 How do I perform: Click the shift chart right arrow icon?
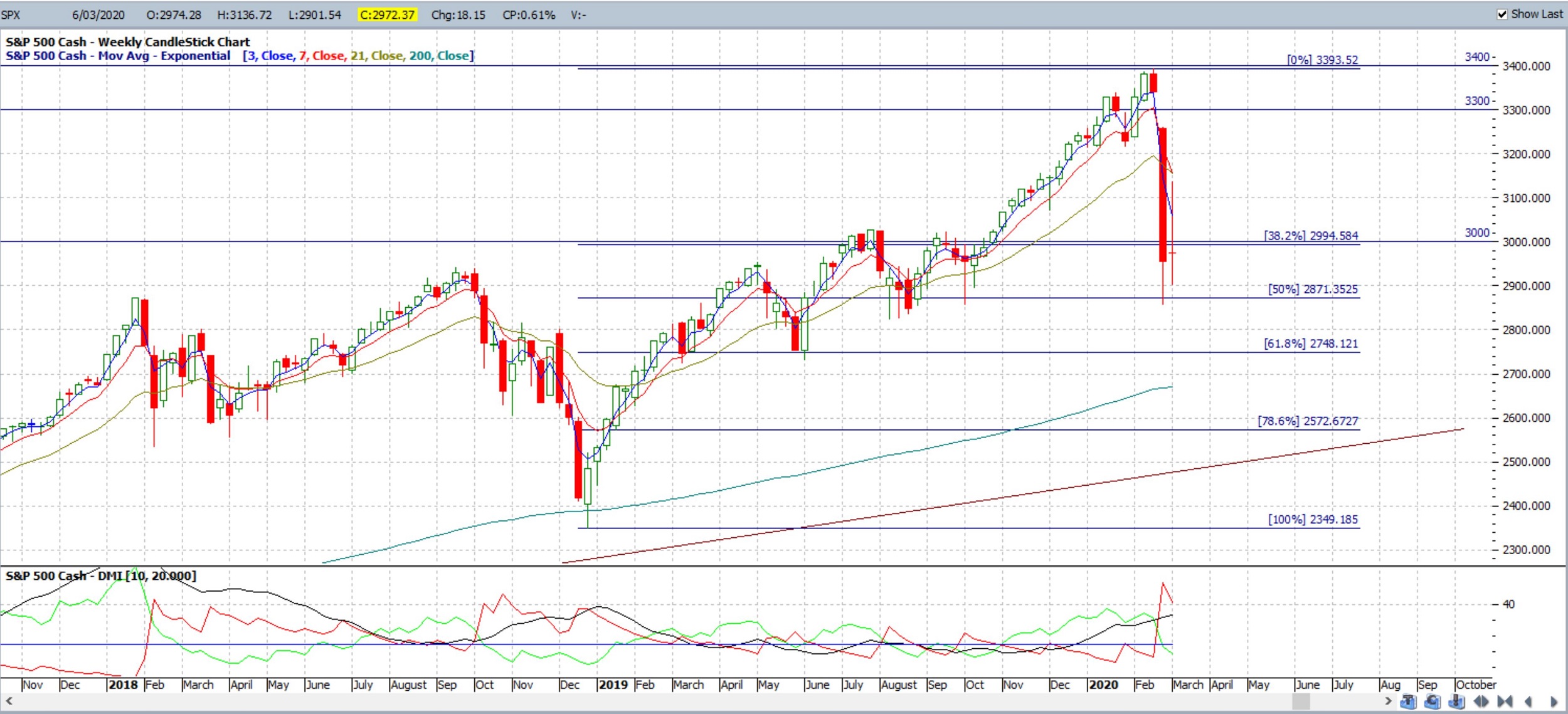(x=1554, y=701)
